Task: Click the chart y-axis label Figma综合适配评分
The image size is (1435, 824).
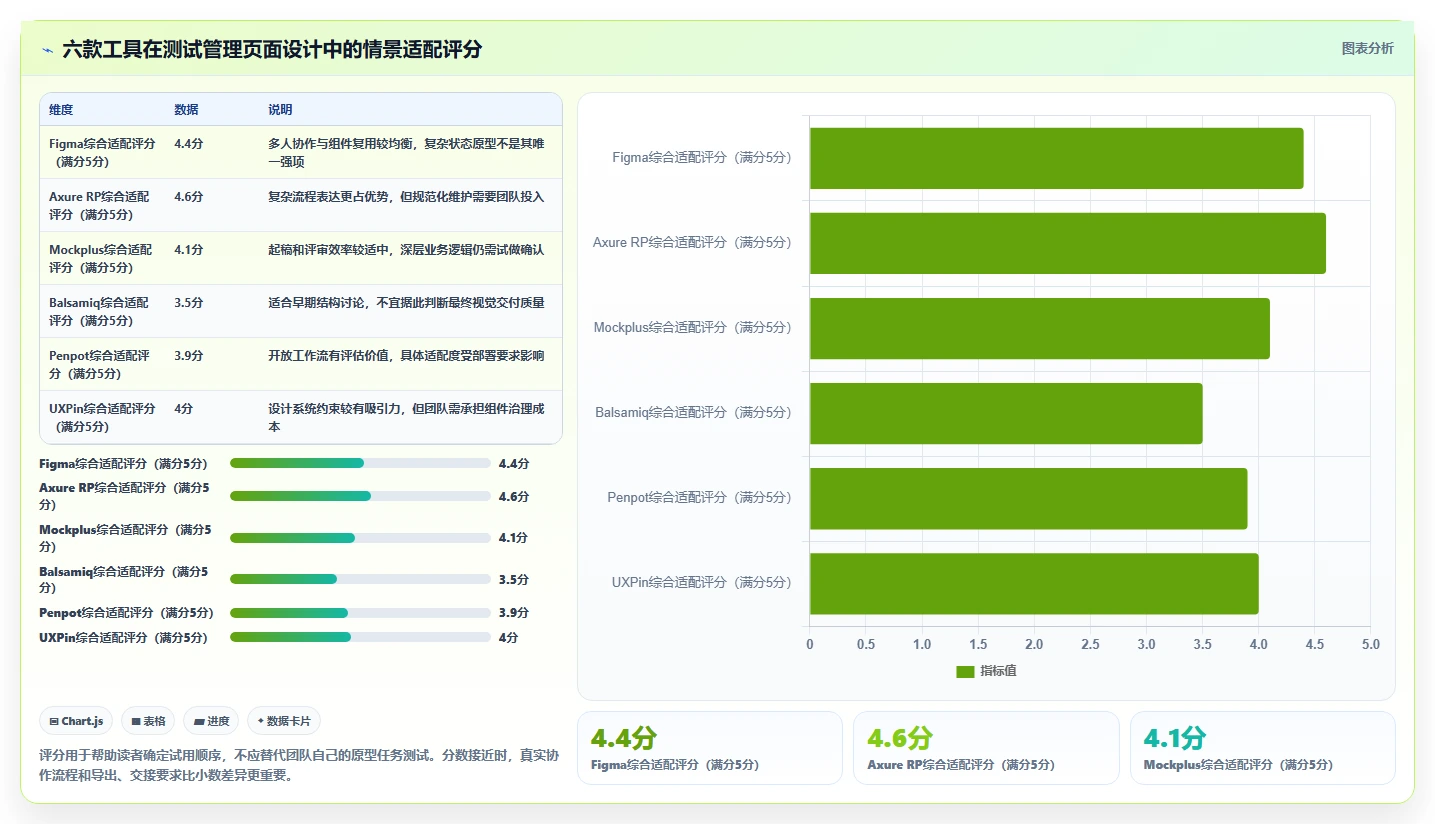Action: tap(701, 158)
